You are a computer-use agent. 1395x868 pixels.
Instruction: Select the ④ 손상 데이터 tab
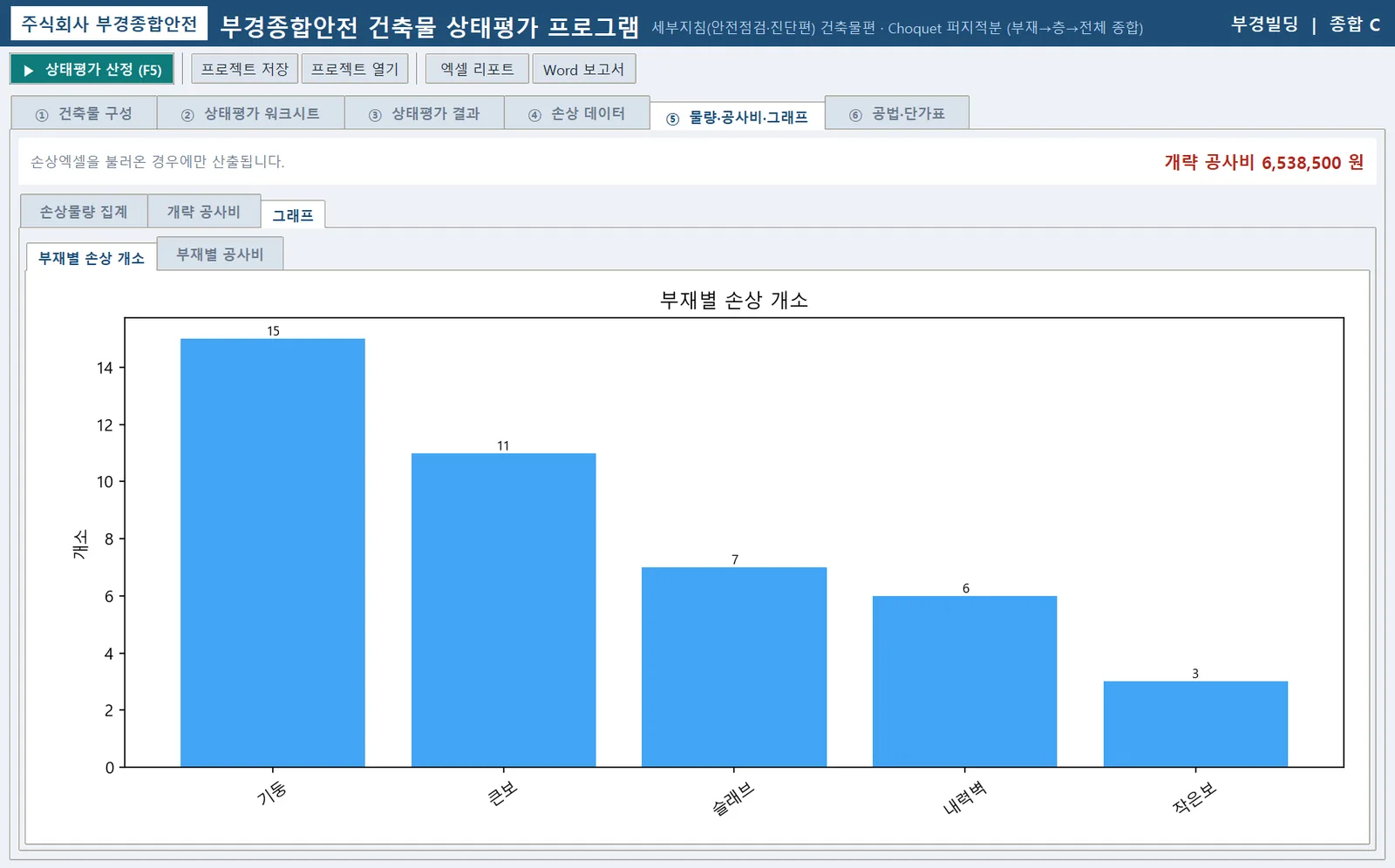(576, 113)
